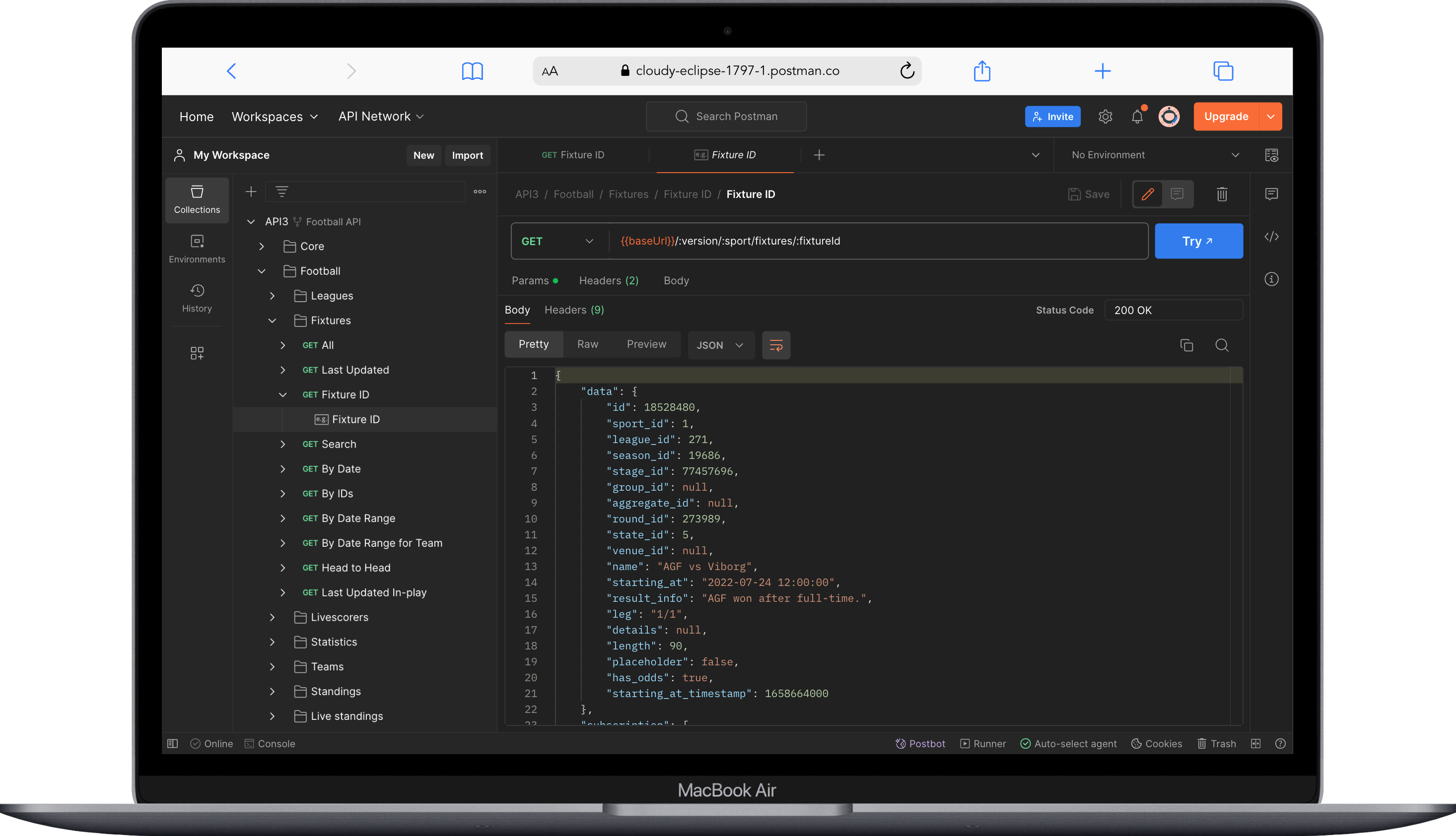
Task: Create new collection with plus icon
Action: 251,192
